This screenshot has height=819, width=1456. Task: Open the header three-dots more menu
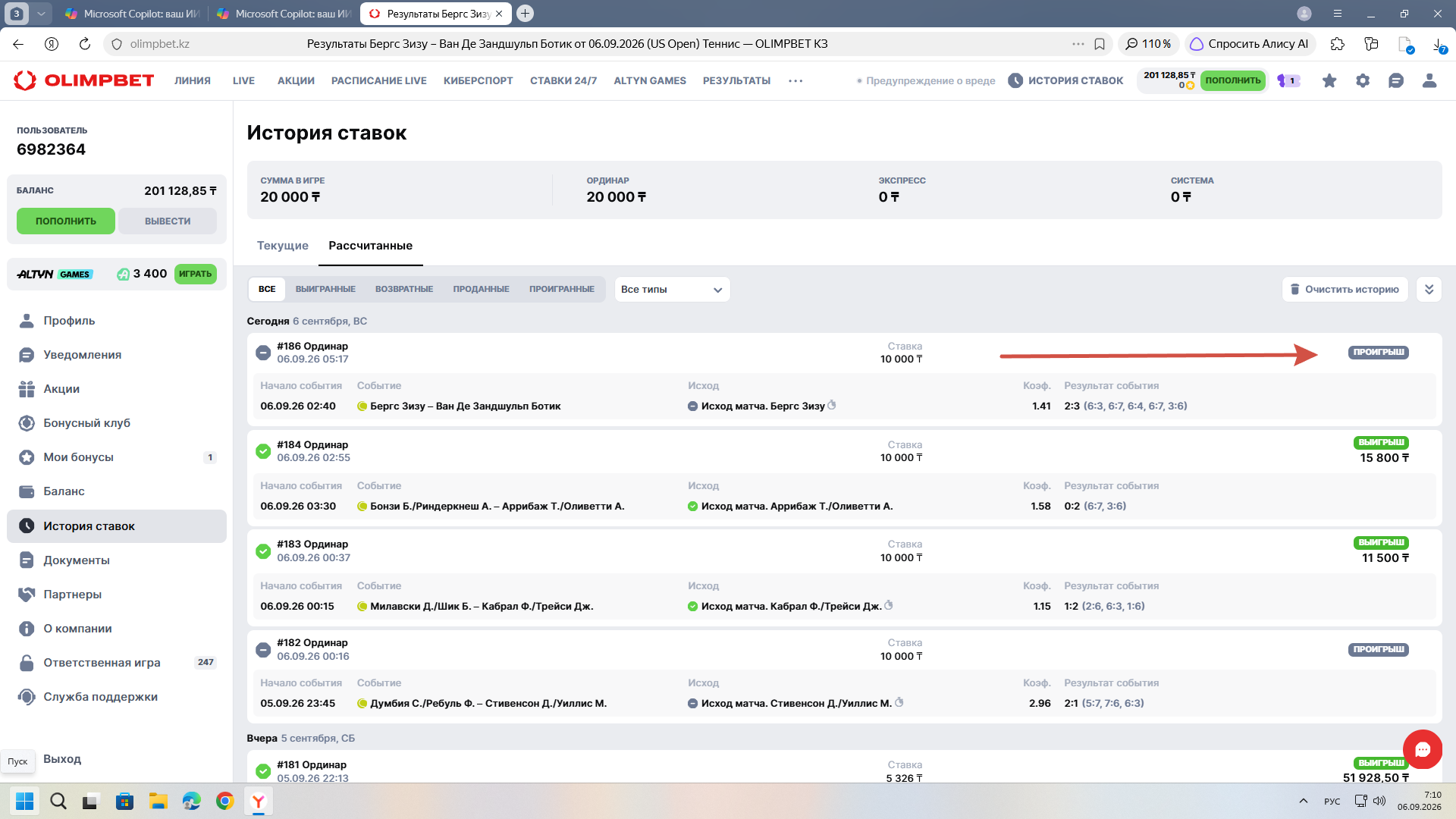(x=795, y=80)
